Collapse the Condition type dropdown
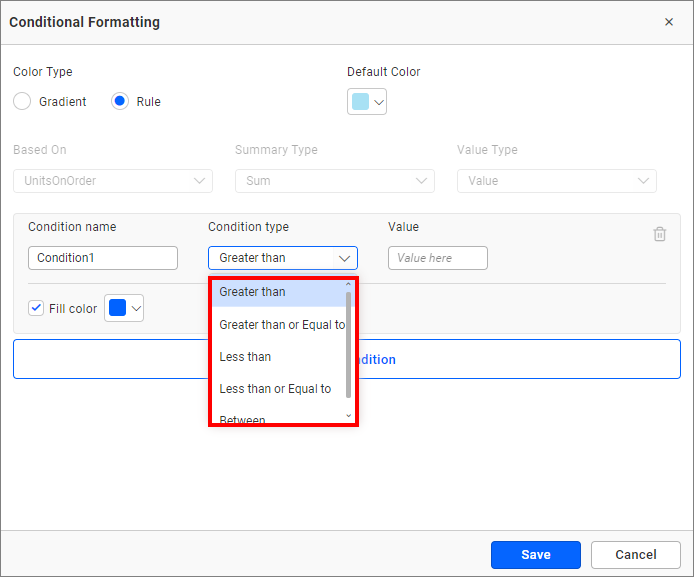This screenshot has width=694, height=577. click(344, 258)
